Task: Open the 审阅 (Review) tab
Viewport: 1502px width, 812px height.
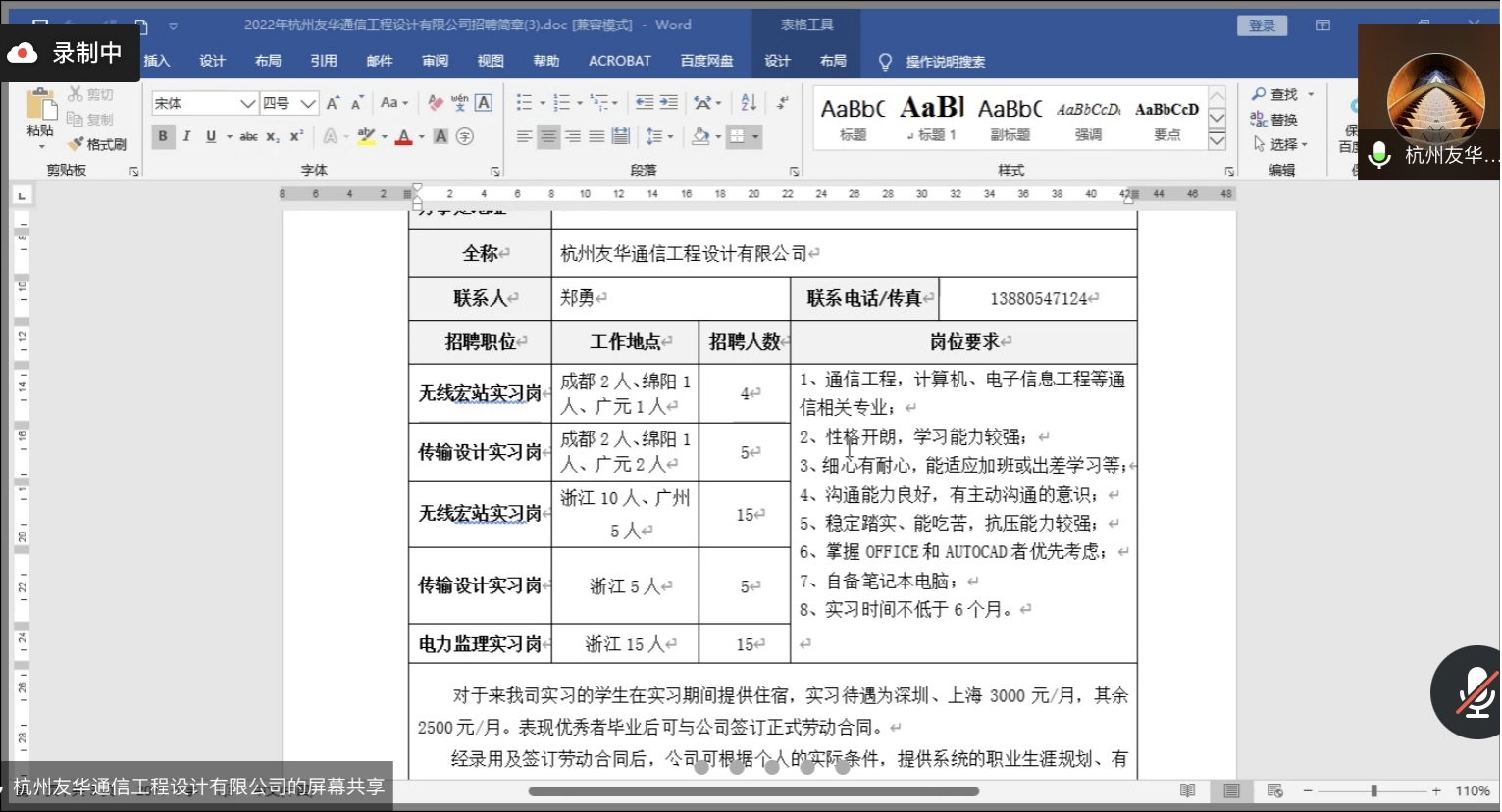Action: pos(436,61)
